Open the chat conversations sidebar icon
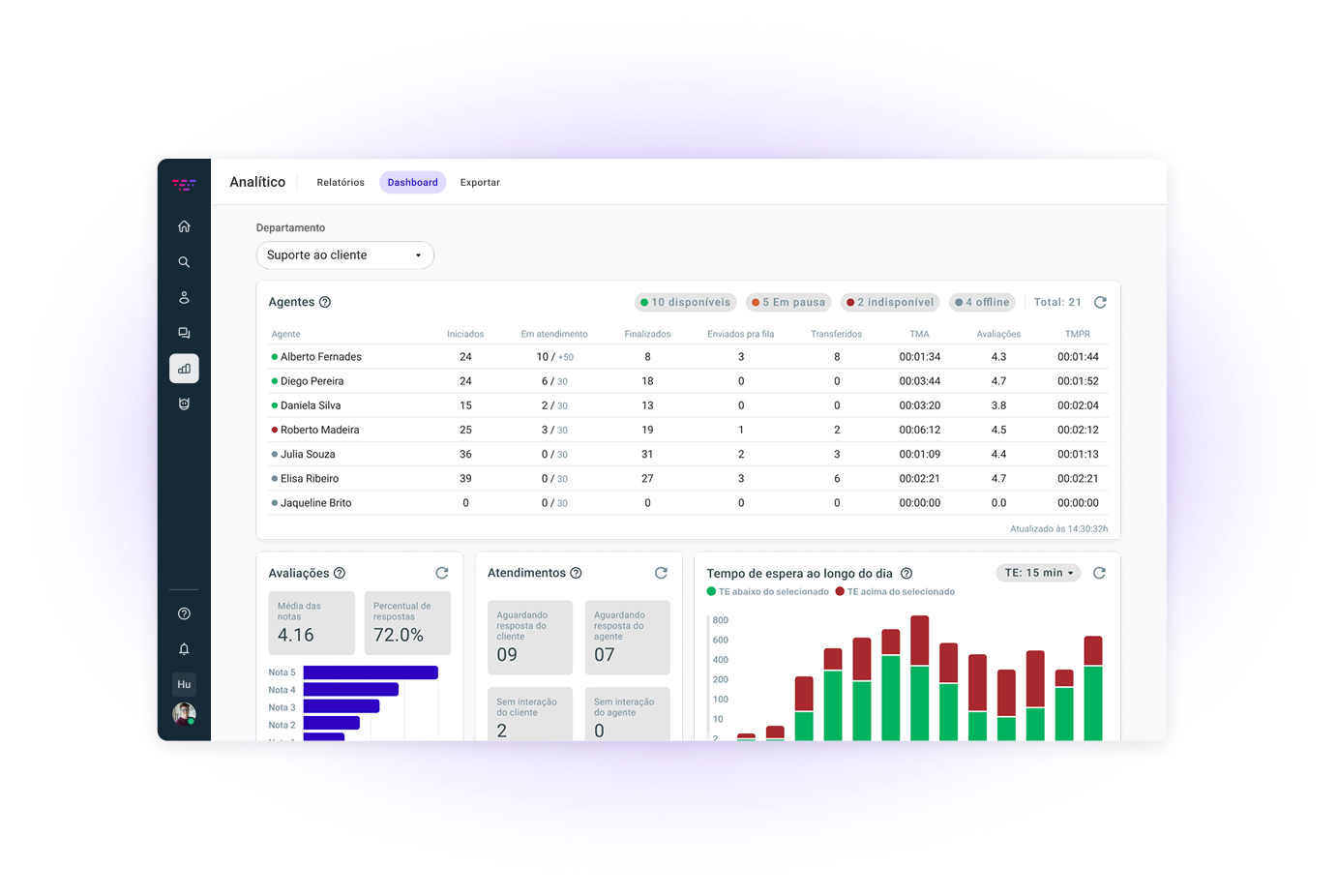 (x=184, y=333)
